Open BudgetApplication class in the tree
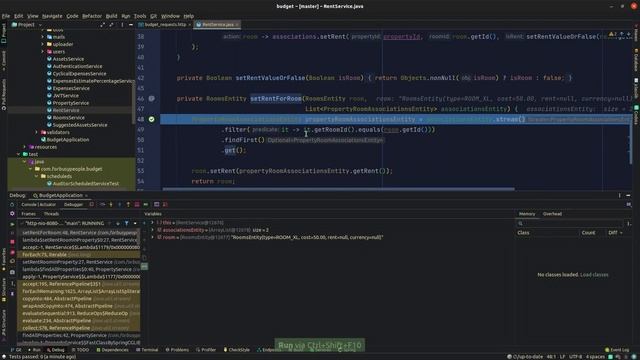Viewport: 640px width, 360px height. [x=67, y=140]
